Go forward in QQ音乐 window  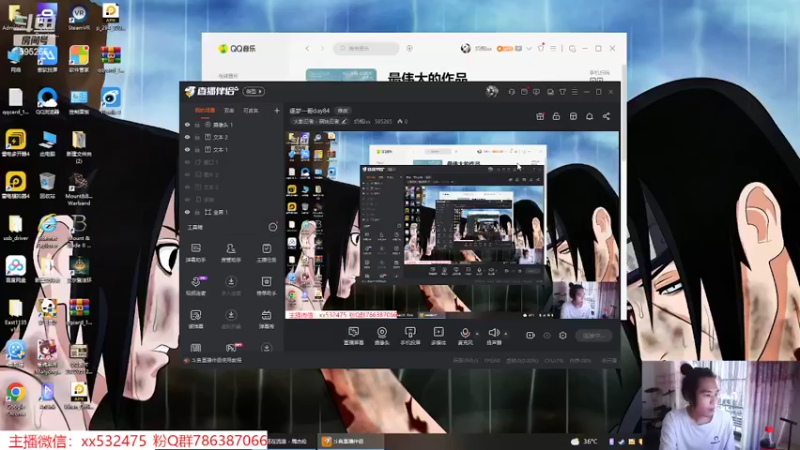coord(322,48)
